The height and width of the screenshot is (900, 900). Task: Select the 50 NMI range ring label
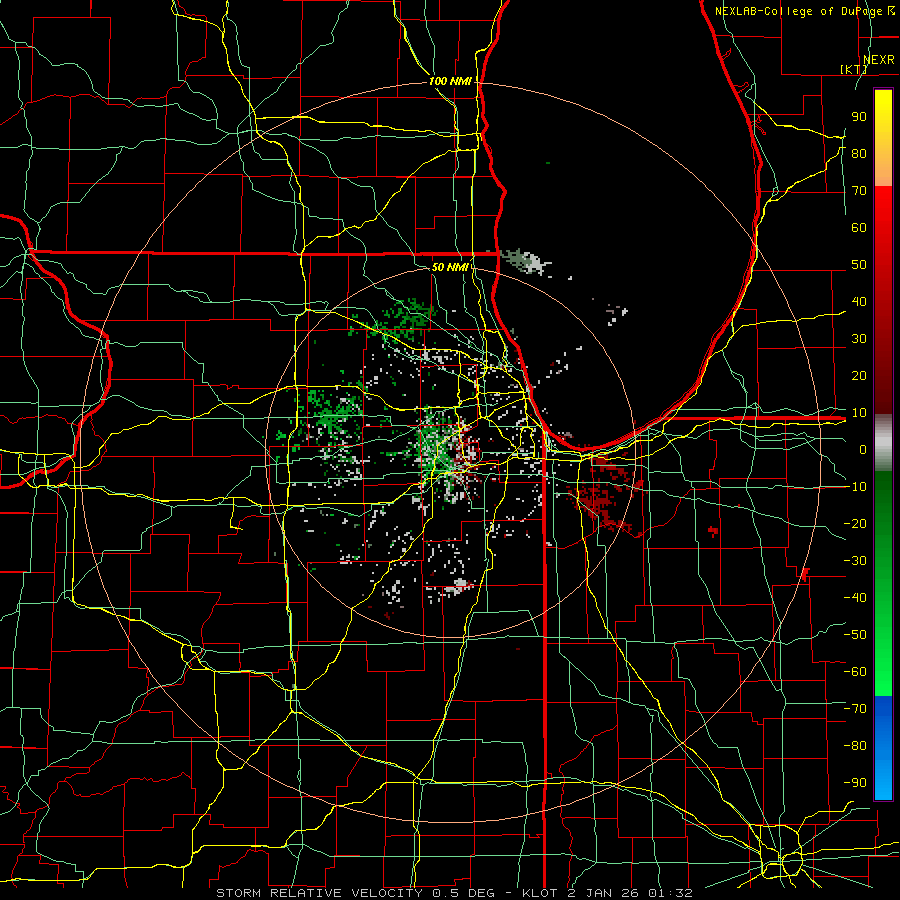click(450, 267)
